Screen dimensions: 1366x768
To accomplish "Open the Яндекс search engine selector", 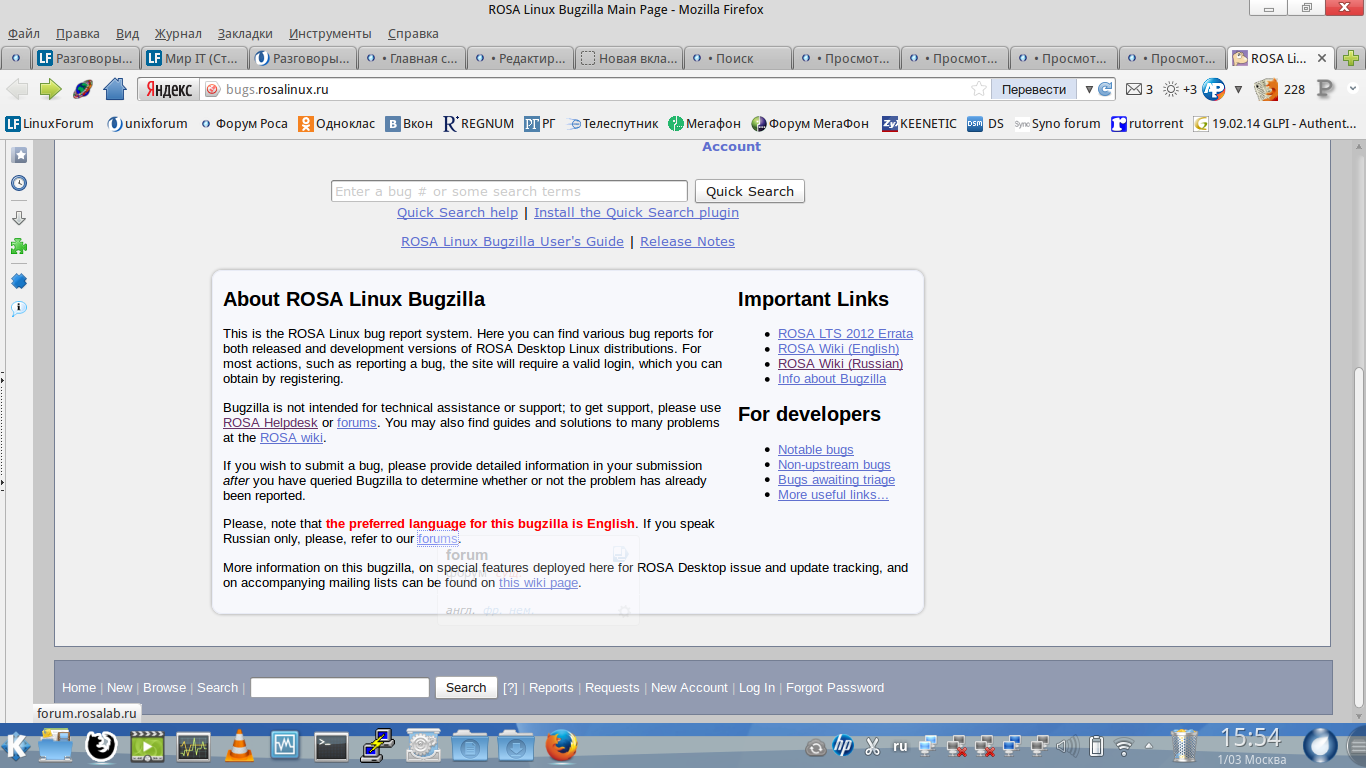I will click(x=168, y=89).
